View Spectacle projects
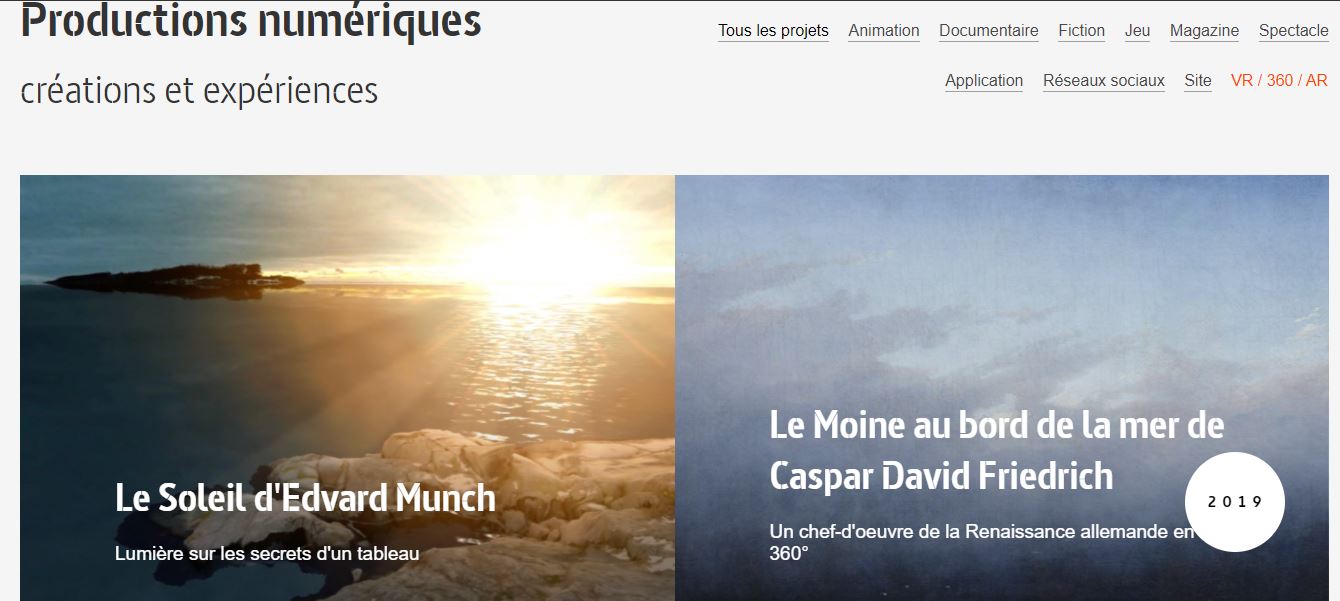 click(x=1294, y=31)
